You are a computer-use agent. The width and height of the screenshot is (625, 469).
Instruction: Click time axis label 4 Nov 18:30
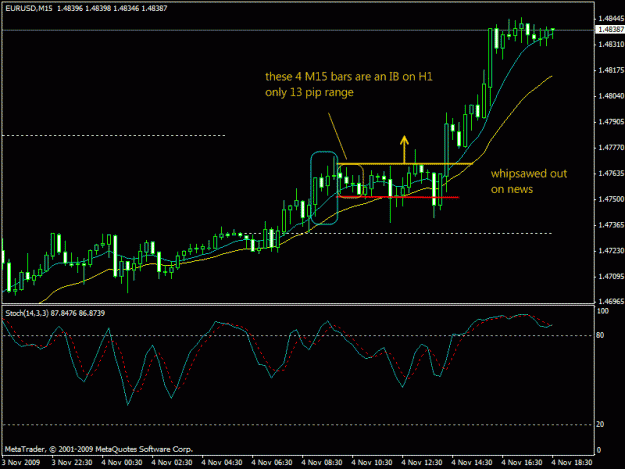tap(572, 463)
